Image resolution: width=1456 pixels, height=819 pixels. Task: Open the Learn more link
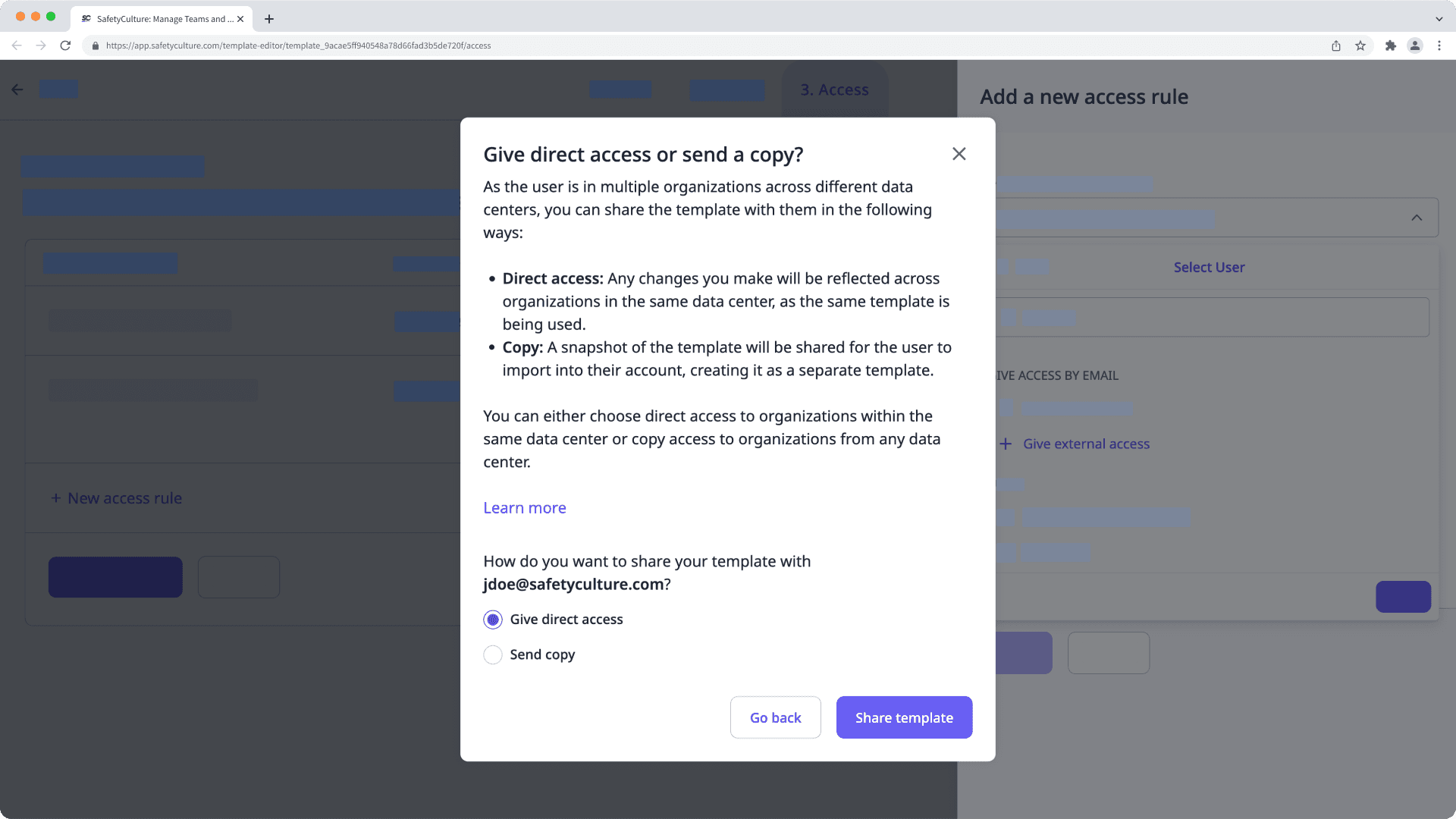click(x=524, y=507)
